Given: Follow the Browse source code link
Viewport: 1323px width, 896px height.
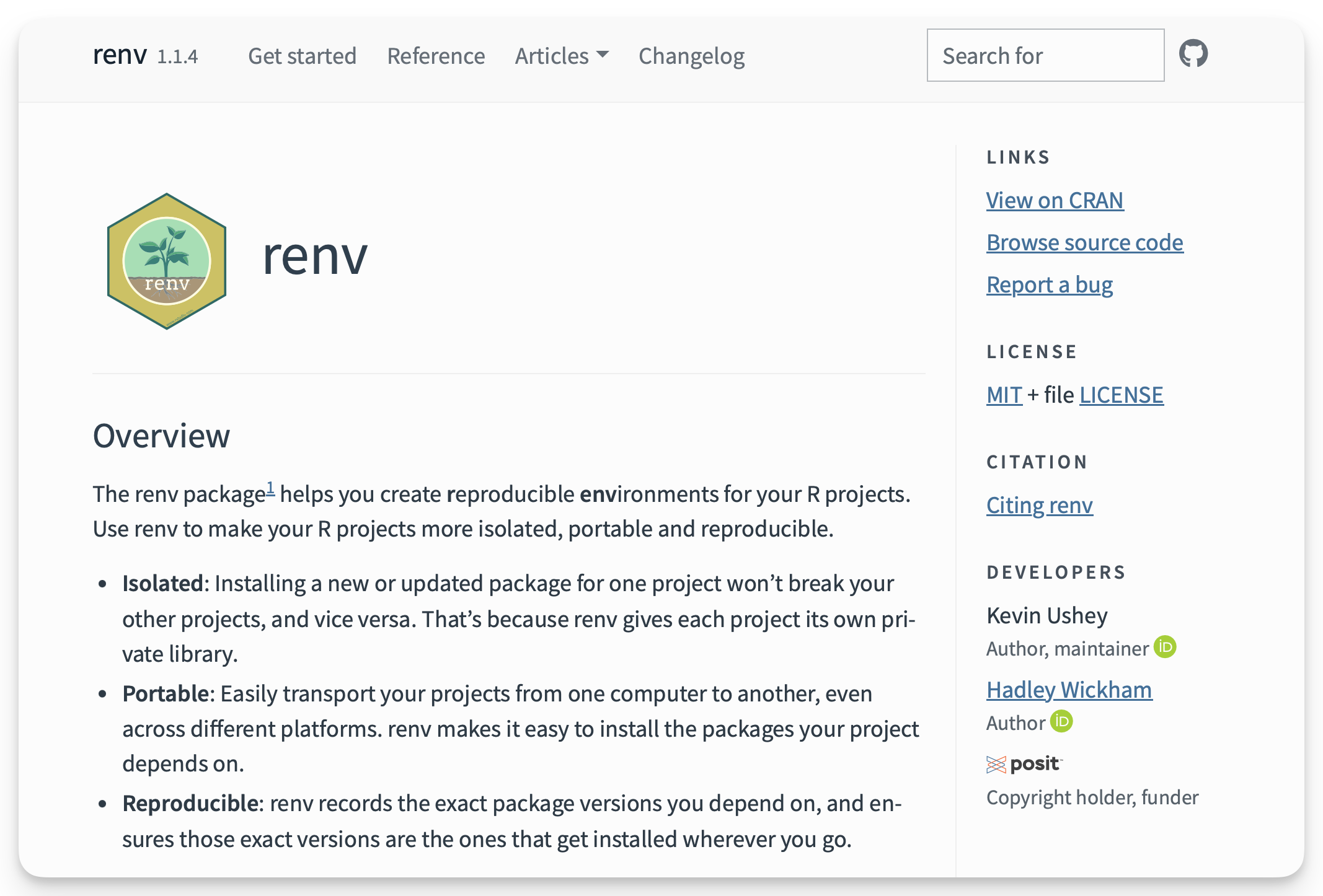Looking at the screenshot, I should click(x=1084, y=242).
